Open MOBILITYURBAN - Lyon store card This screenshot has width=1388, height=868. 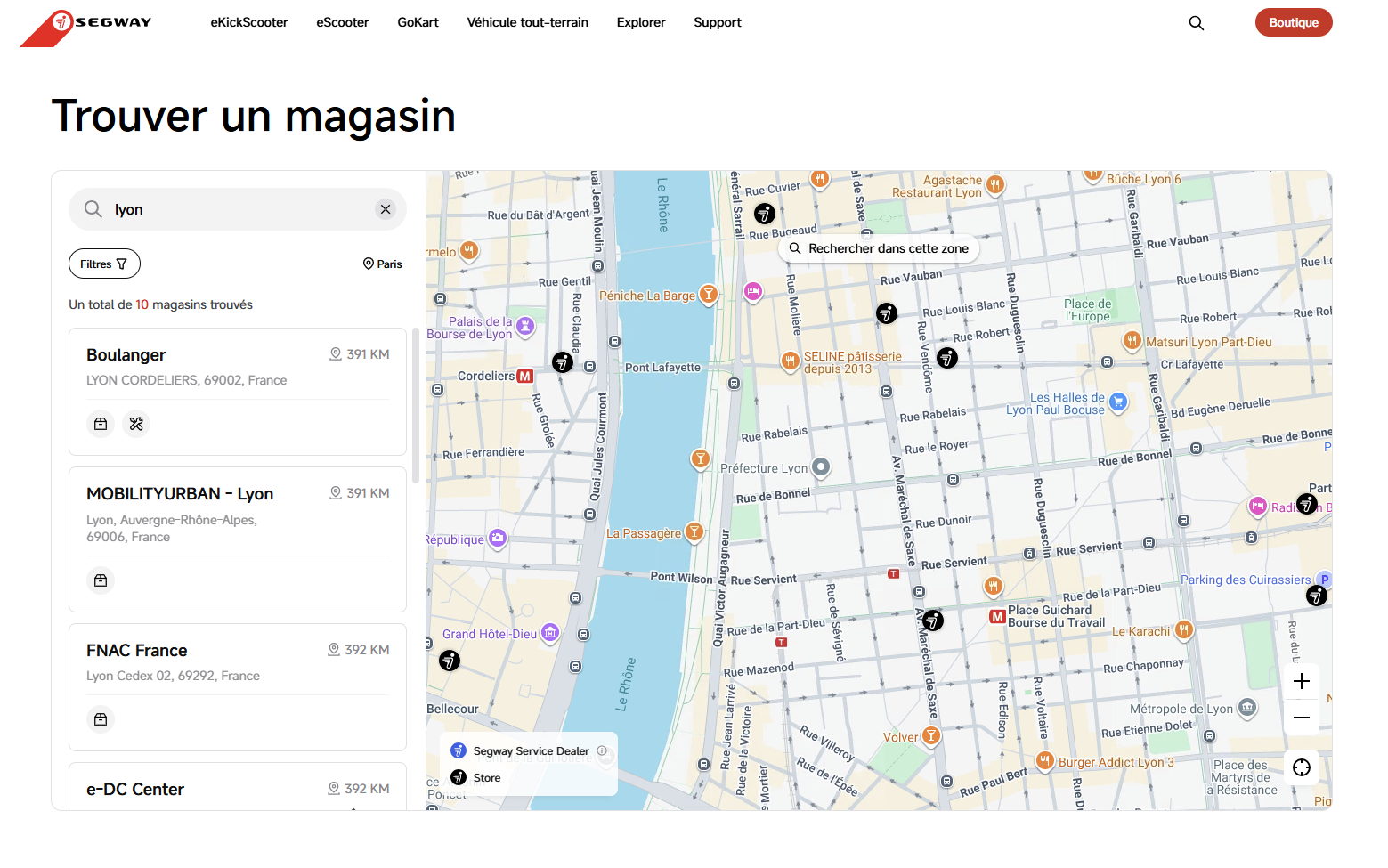click(x=238, y=539)
